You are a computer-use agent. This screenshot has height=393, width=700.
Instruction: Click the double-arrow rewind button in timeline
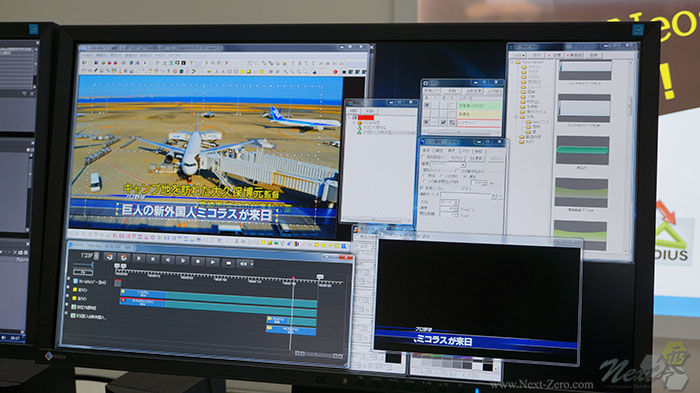(242, 263)
